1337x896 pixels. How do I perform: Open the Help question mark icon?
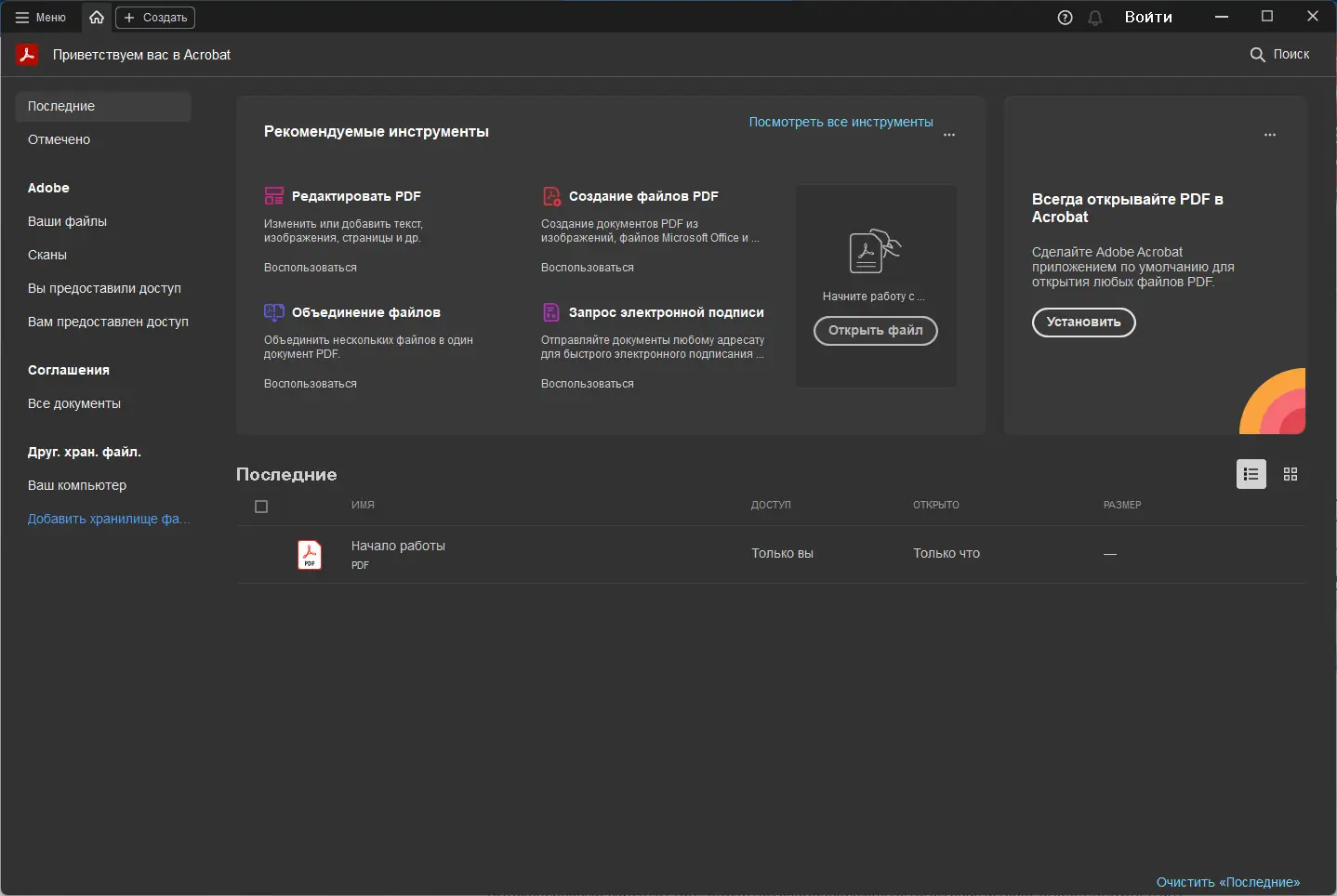coord(1066,18)
